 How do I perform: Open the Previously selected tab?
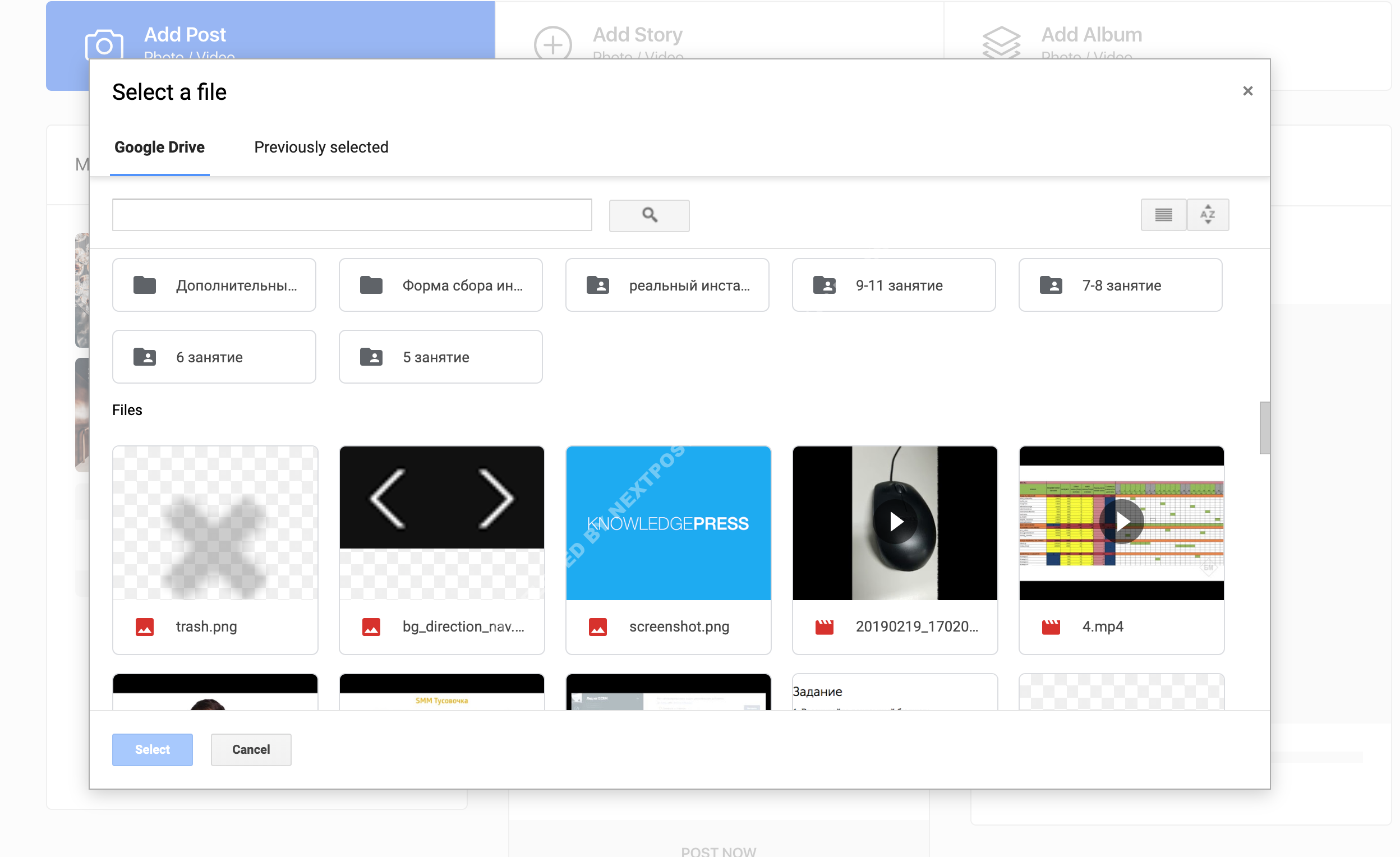321,147
